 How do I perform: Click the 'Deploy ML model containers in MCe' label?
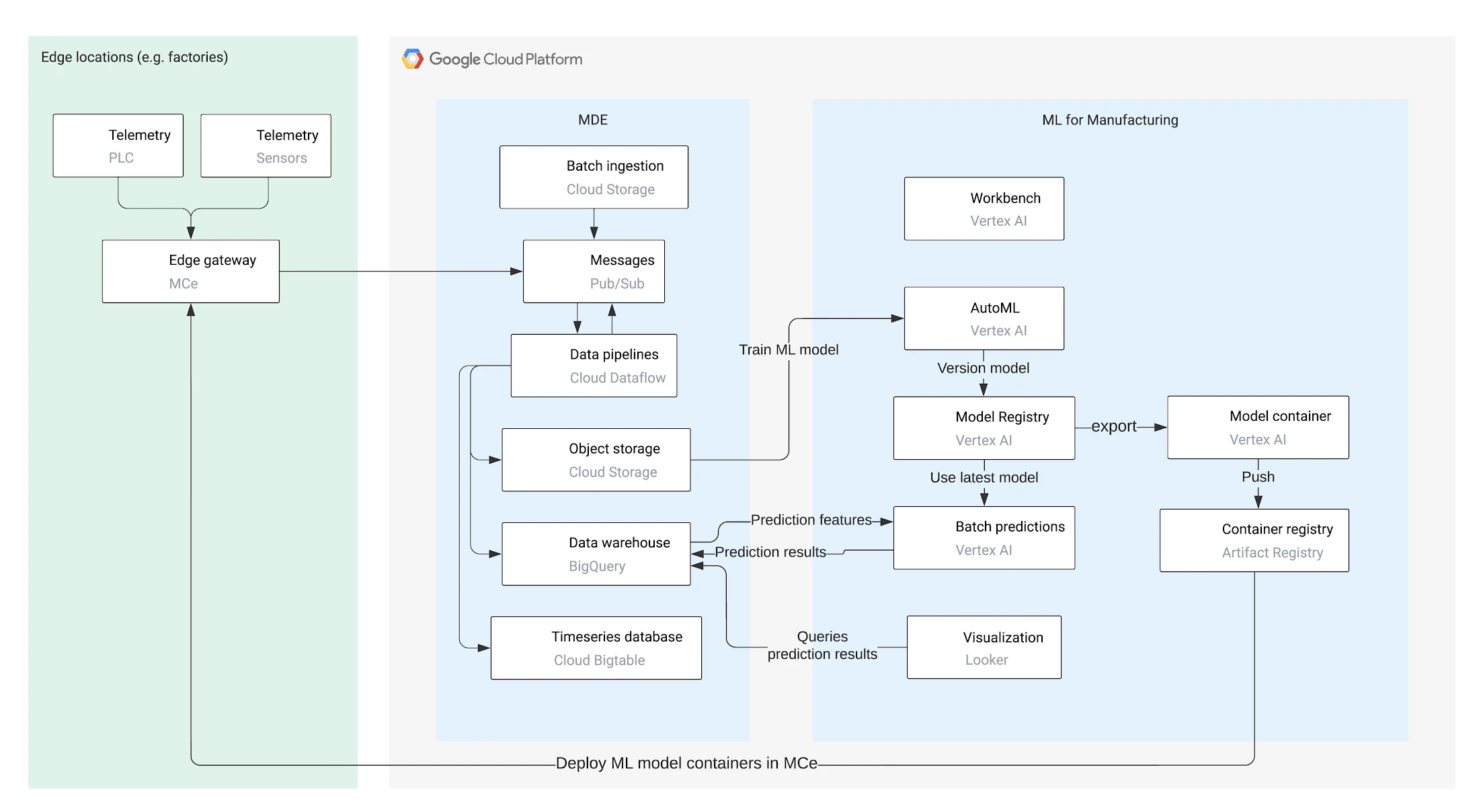pyautogui.click(x=686, y=764)
